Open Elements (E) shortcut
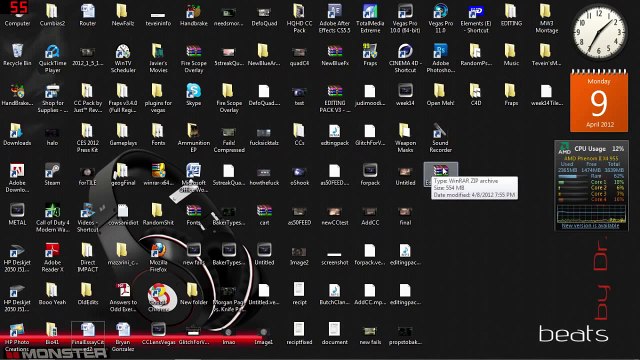 [476, 18]
